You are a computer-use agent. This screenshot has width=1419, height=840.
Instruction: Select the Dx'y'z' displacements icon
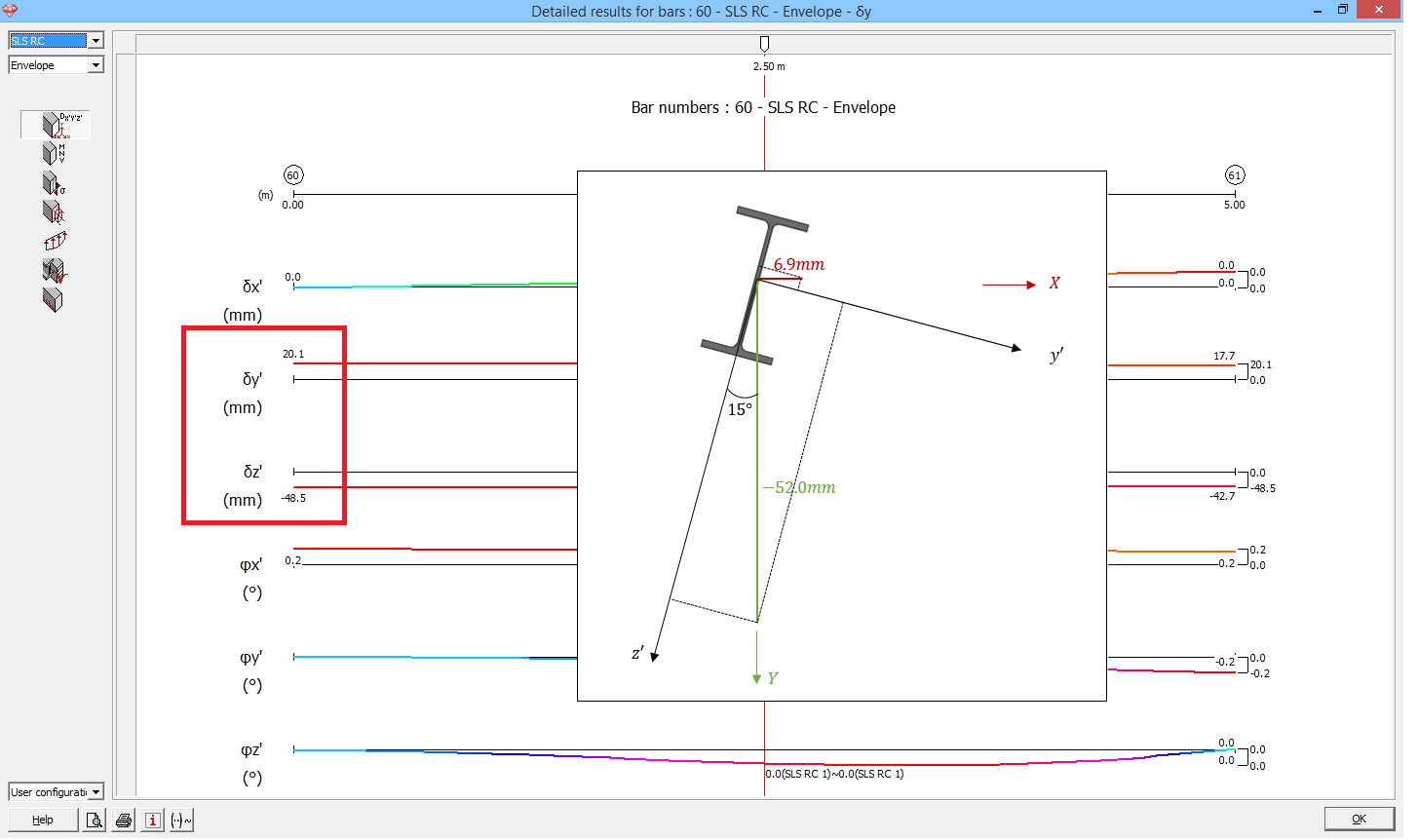(x=54, y=125)
